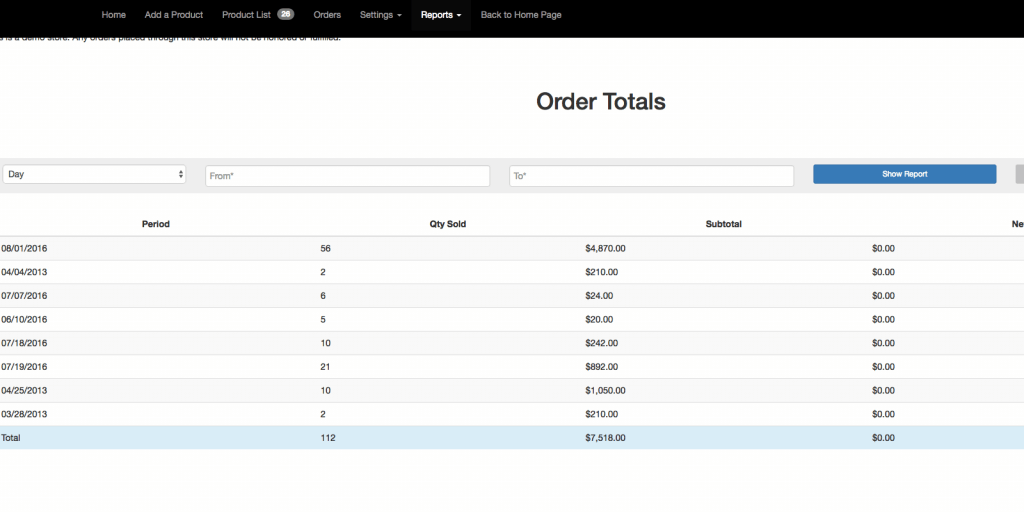Viewport: 1024px width, 512px height.
Task: Select the 07/19/2016 period row
Action: [25, 367]
